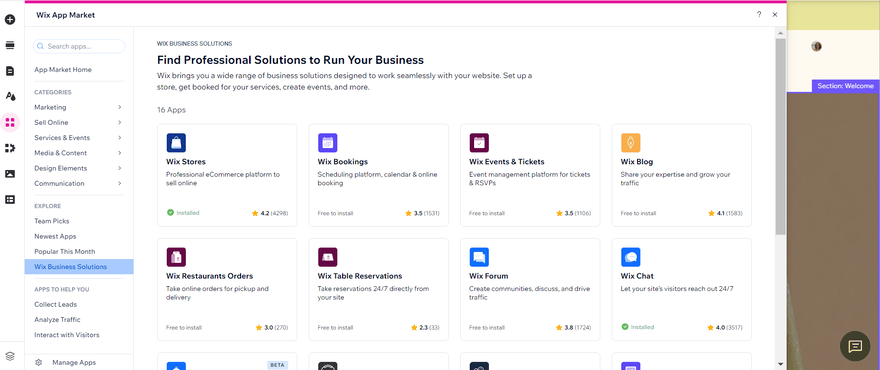The height and width of the screenshot is (370, 880).
Task: Go to App Market Home
Action: [x=63, y=70]
